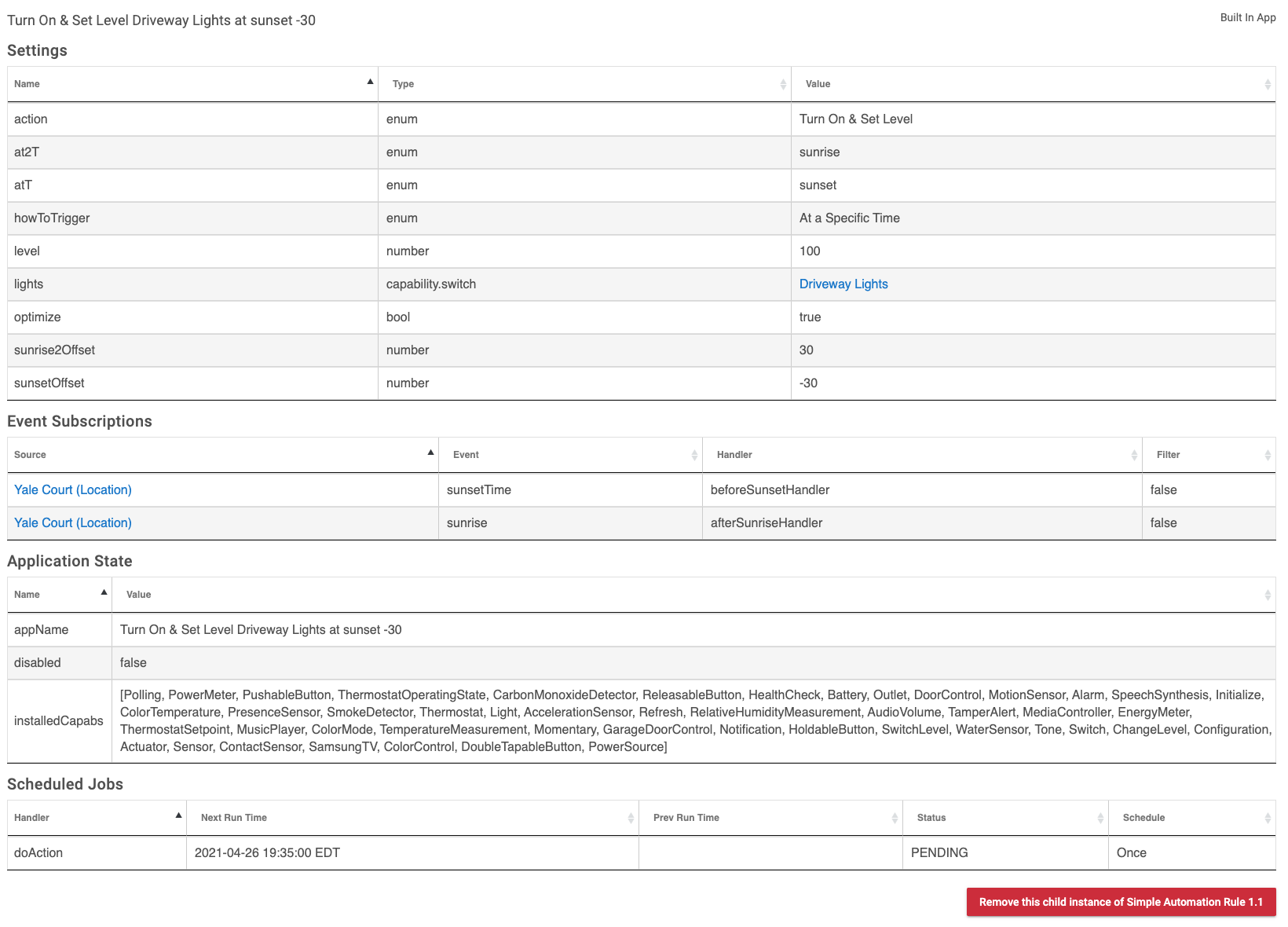Select the beforeSunsetHandler cell
This screenshot has height=927, width=1288.
coord(922,490)
